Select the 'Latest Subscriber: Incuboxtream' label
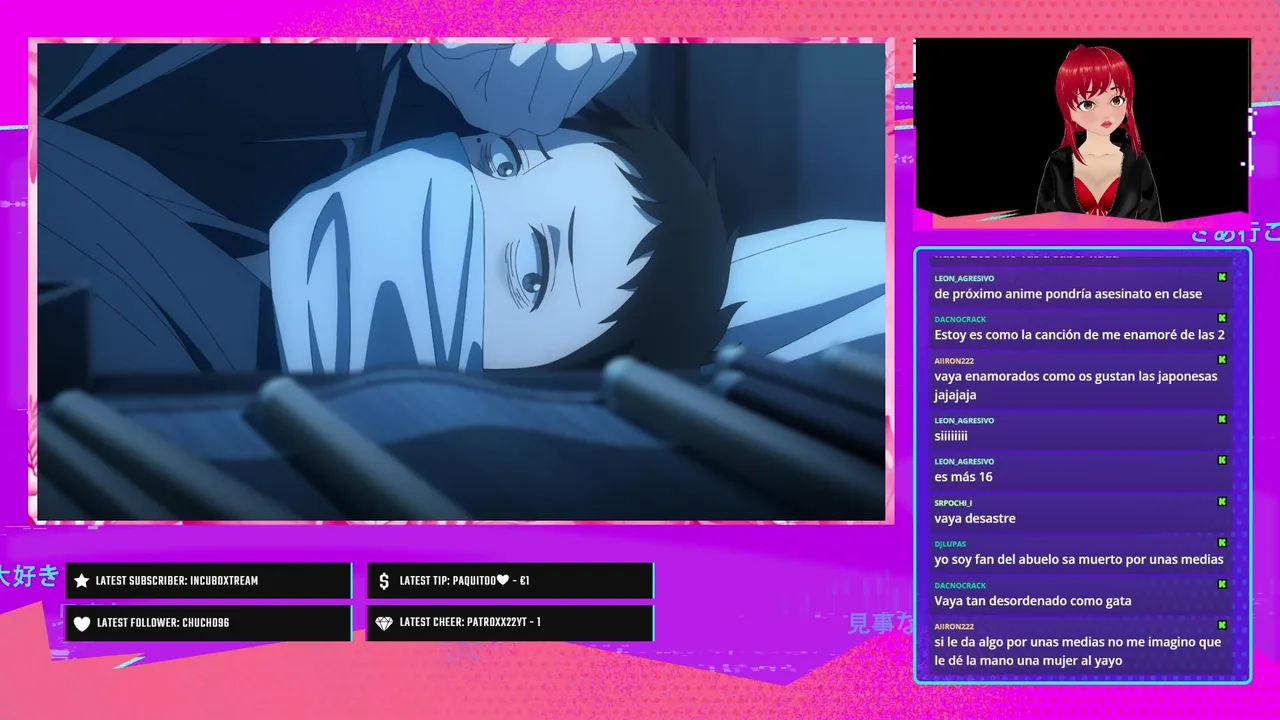 point(176,581)
